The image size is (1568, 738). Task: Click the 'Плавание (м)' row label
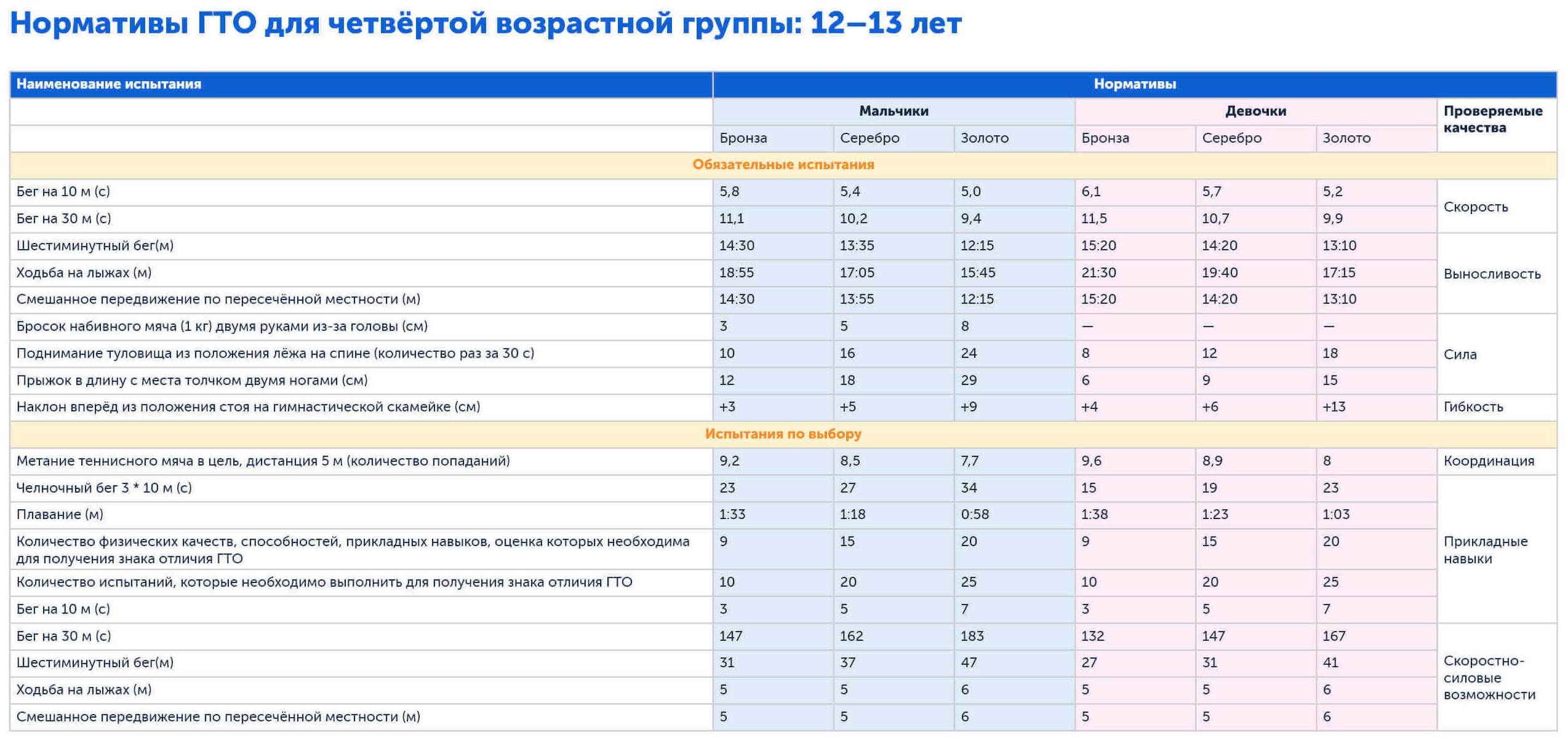tap(60, 515)
